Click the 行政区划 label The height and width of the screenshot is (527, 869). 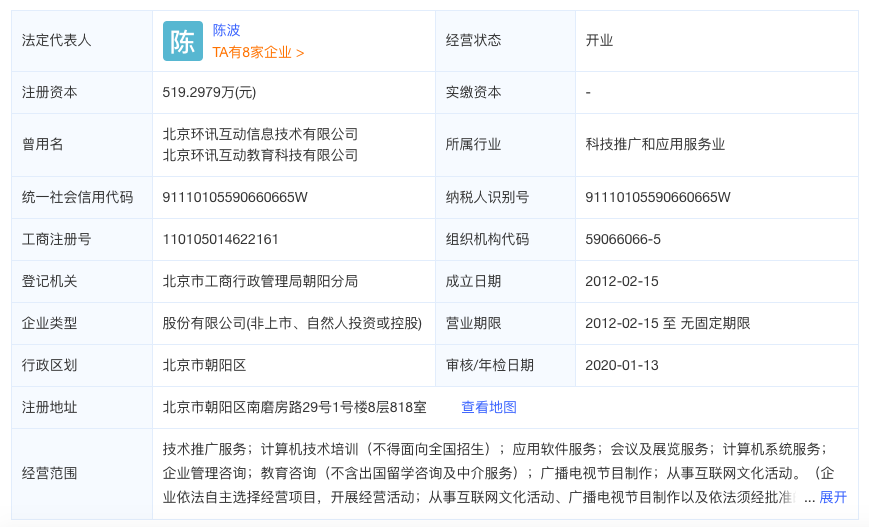pyautogui.click(x=49, y=365)
